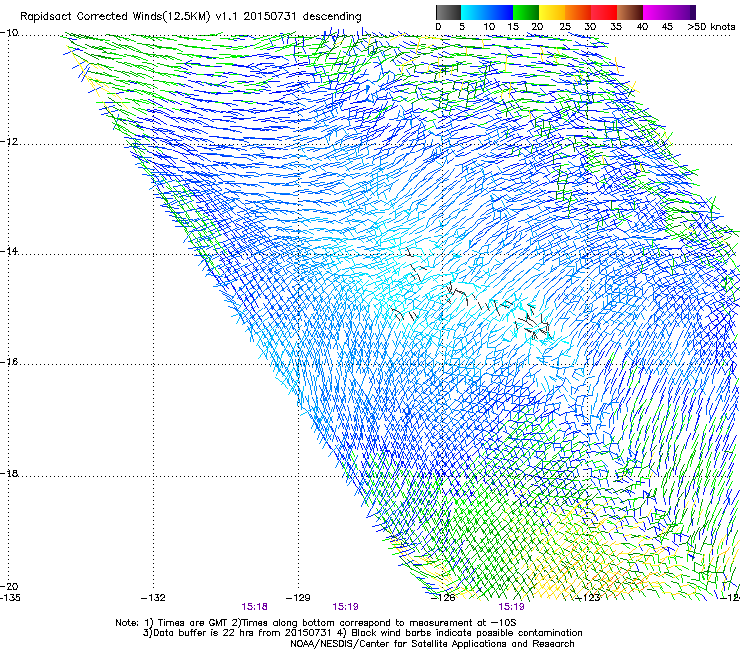Click the yellow 20–25 knots legend segment

point(552,12)
